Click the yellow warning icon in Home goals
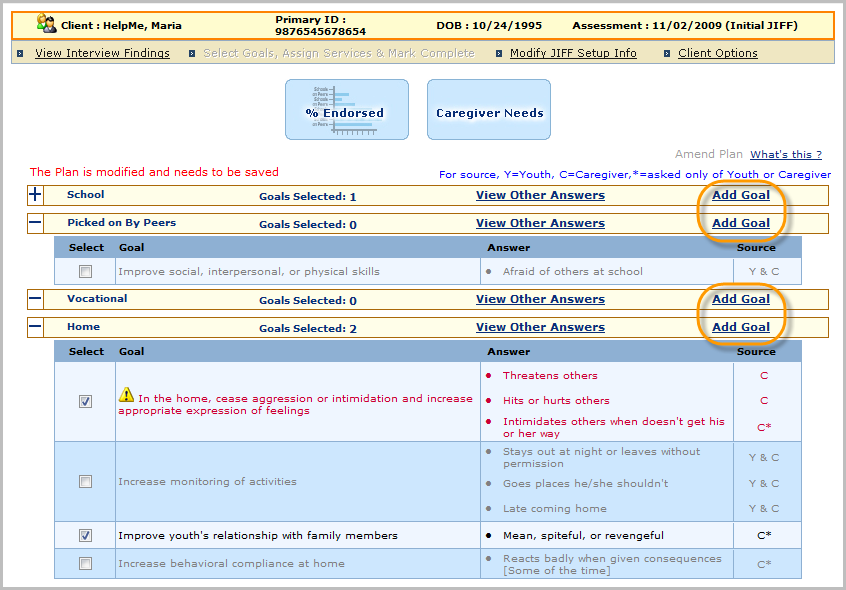The height and width of the screenshot is (590, 846). click(126, 395)
